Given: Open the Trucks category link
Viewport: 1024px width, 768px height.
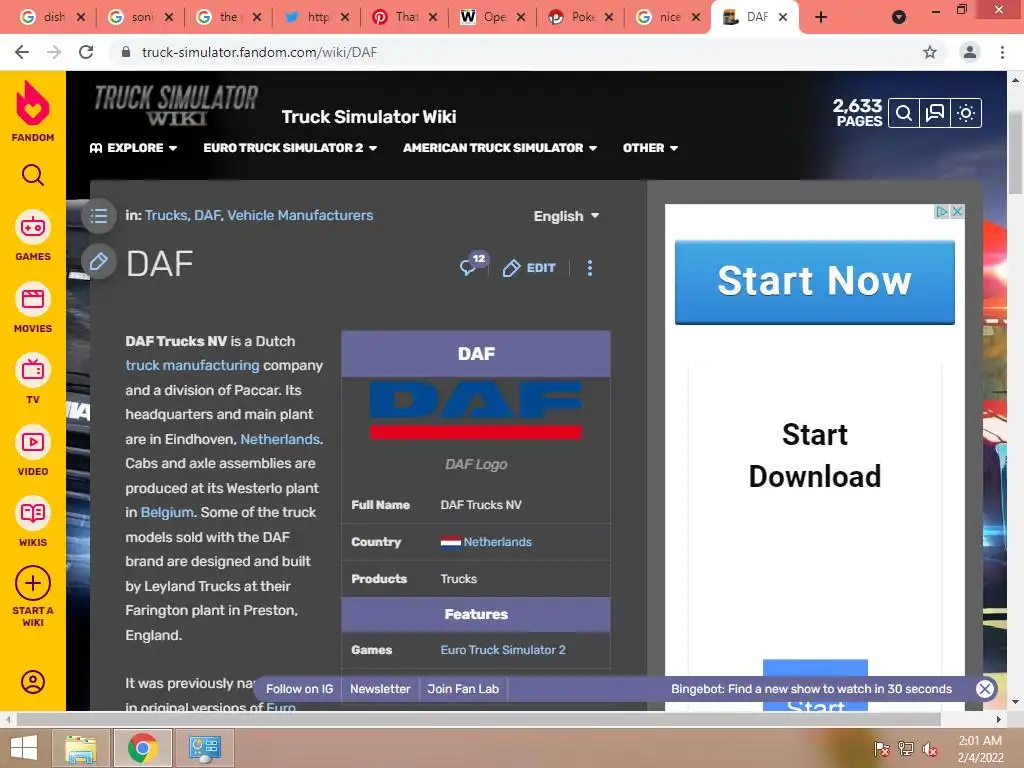Looking at the screenshot, I should 166,216.
